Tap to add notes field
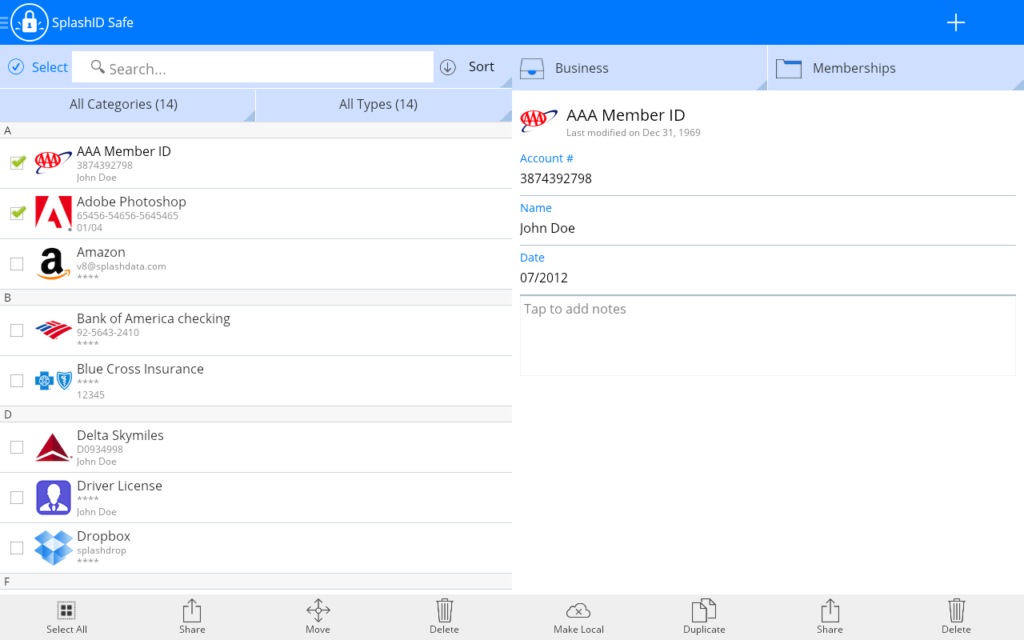Screen dimensions: 1024x640 (767, 336)
